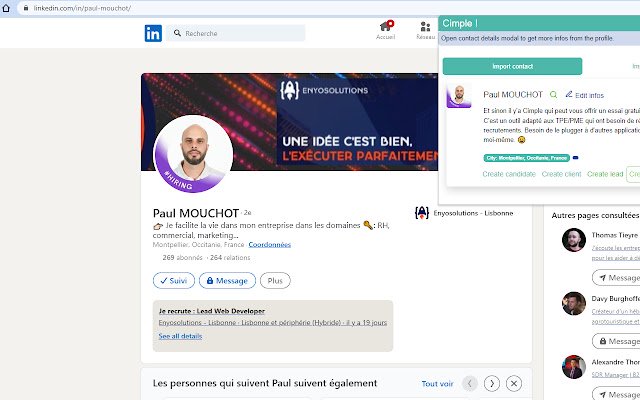Open the Coordonnées contact link
Viewport: 640px width, 400px height.
[269, 245]
